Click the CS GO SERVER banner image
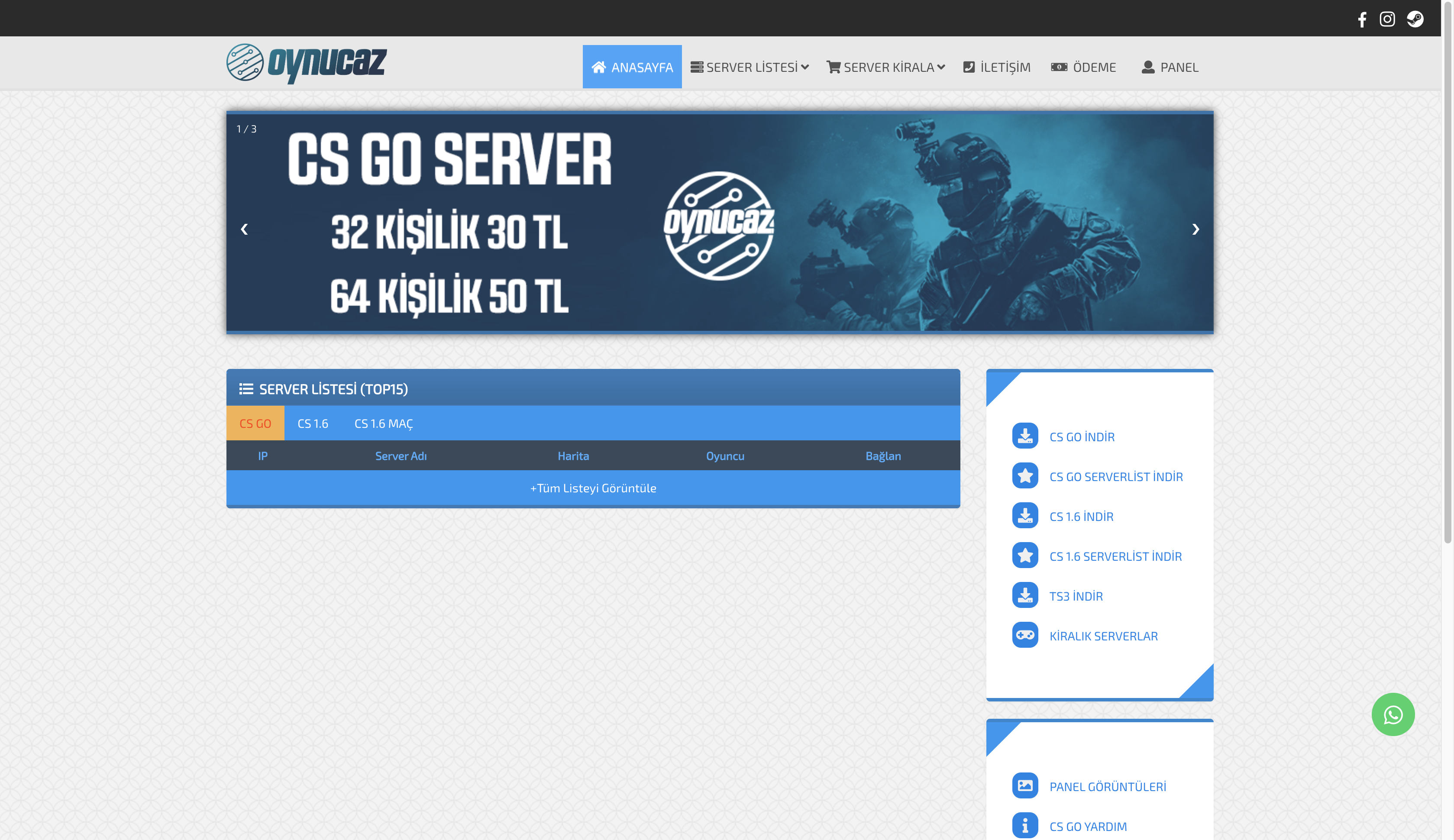1454x840 pixels. pos(720,222)
